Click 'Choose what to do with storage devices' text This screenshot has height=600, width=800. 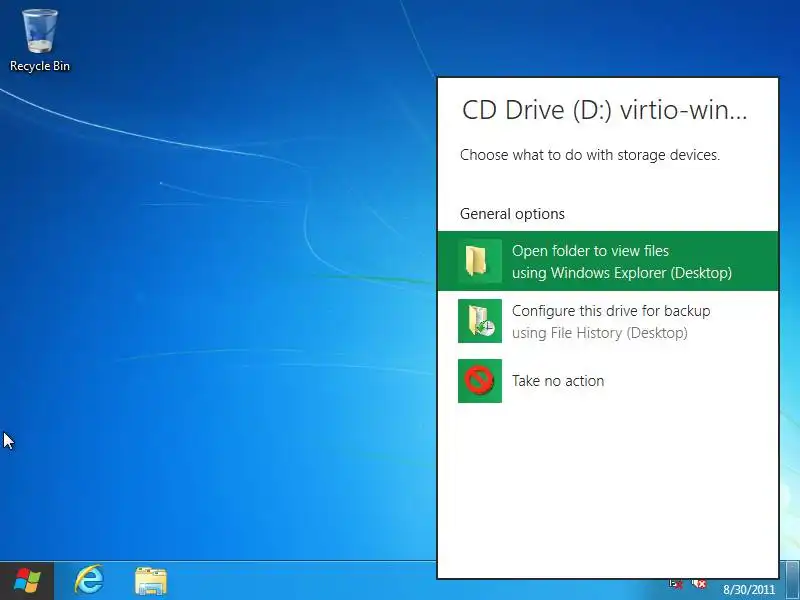(590, 155)
